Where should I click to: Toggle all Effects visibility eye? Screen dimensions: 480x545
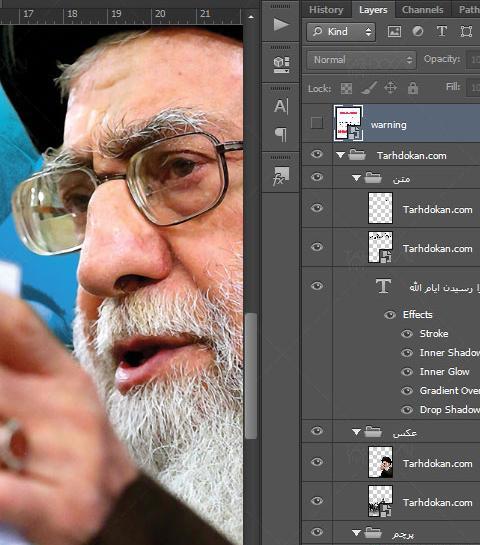click(390, 315)
